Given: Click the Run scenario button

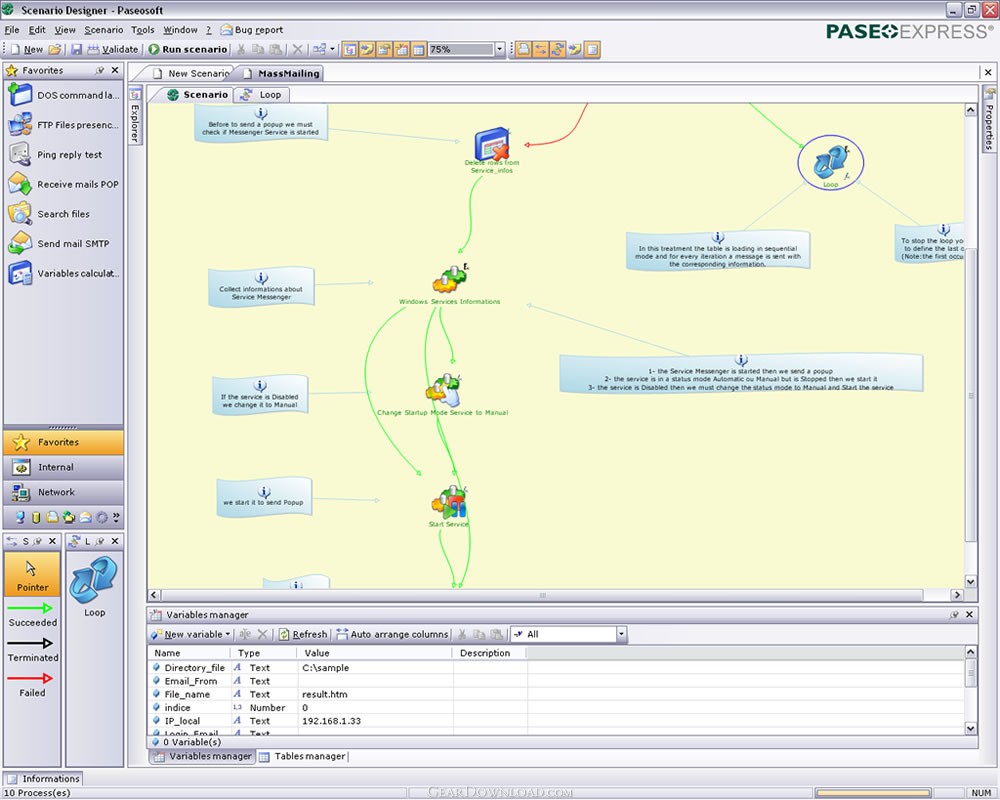Looking at the screenshot, I should [x=188, y=49].
